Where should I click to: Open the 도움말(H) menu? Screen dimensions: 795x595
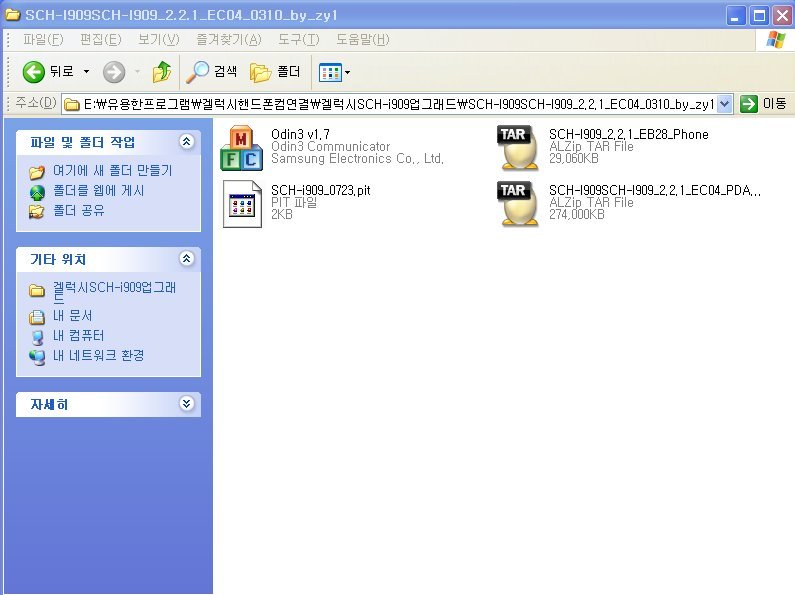[363, 40]
